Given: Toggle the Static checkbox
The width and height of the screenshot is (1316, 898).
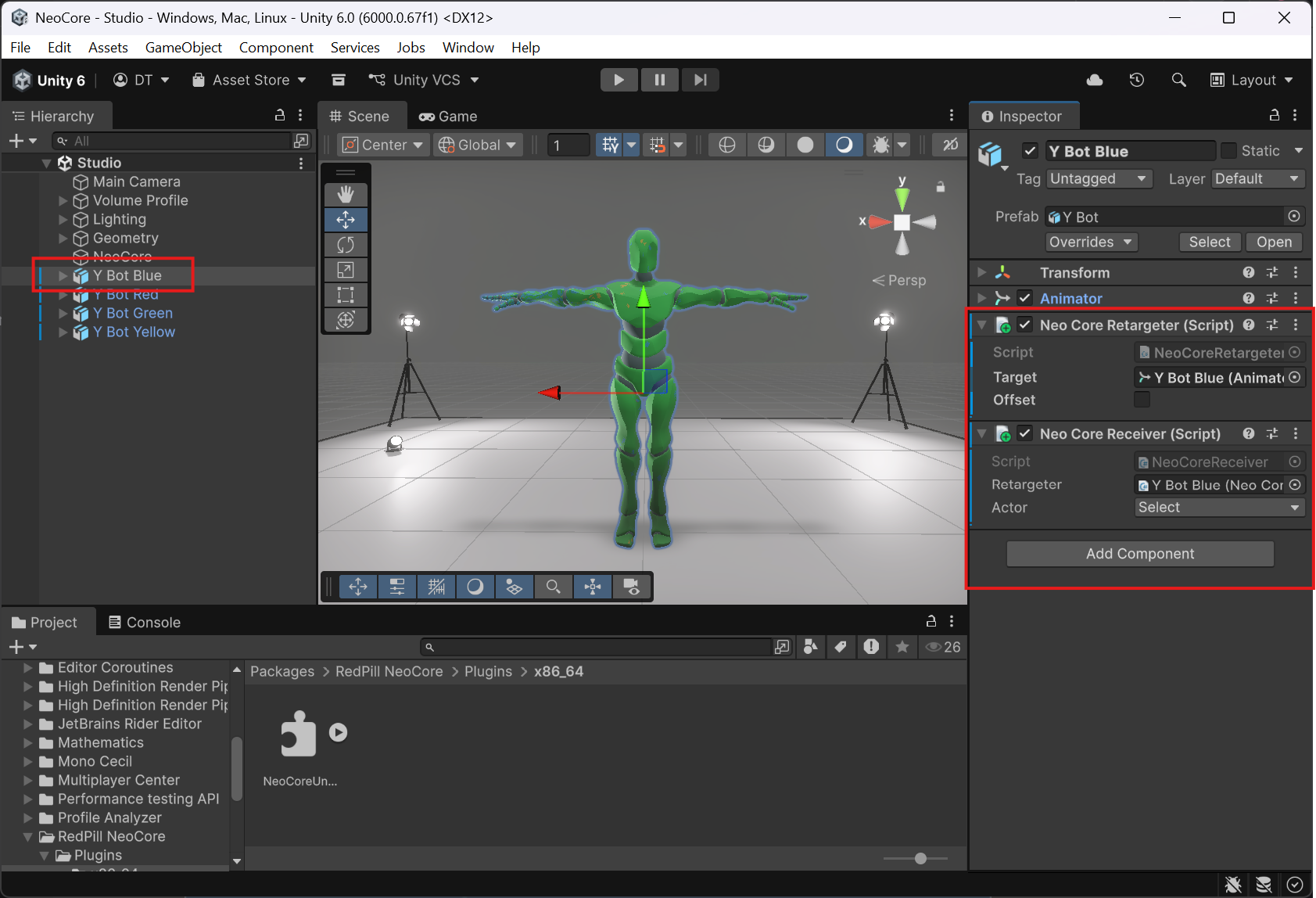Looking at the screenshot, I should point(1228,151).
